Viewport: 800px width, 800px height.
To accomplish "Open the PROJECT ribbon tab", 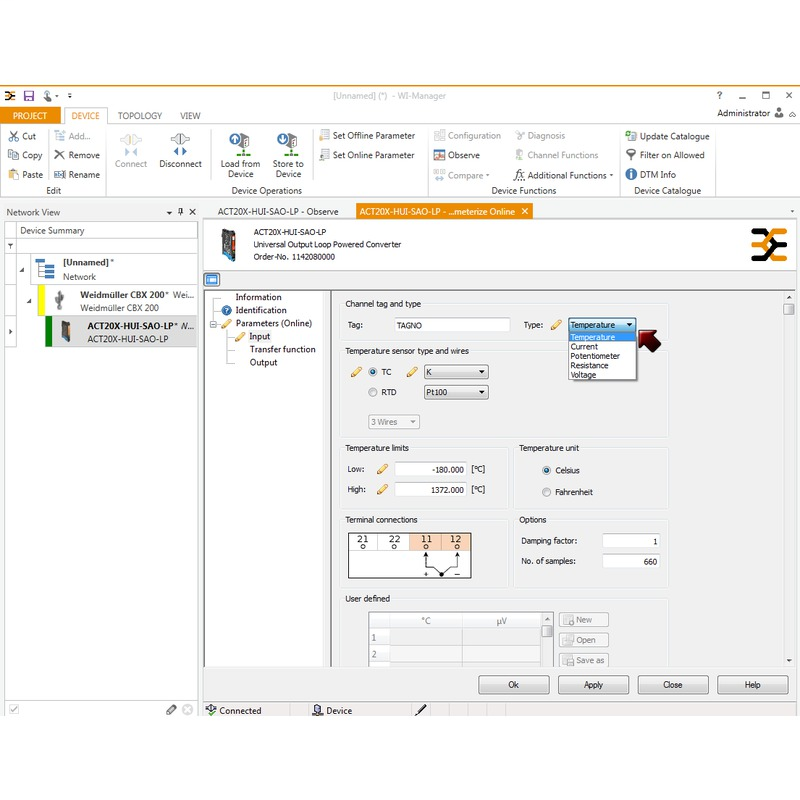I will click(30, 116).
